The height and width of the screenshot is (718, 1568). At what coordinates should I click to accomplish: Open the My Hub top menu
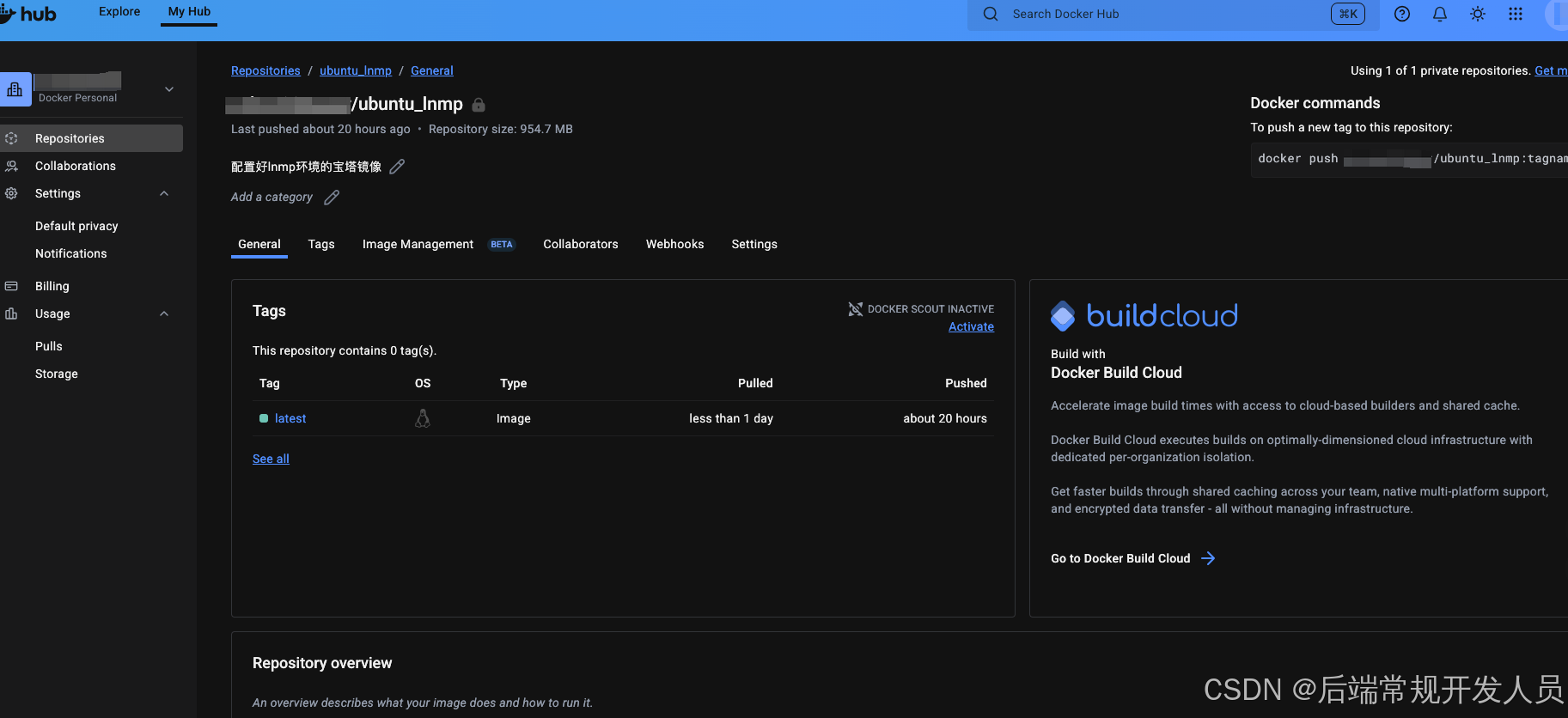click(189, 11)
